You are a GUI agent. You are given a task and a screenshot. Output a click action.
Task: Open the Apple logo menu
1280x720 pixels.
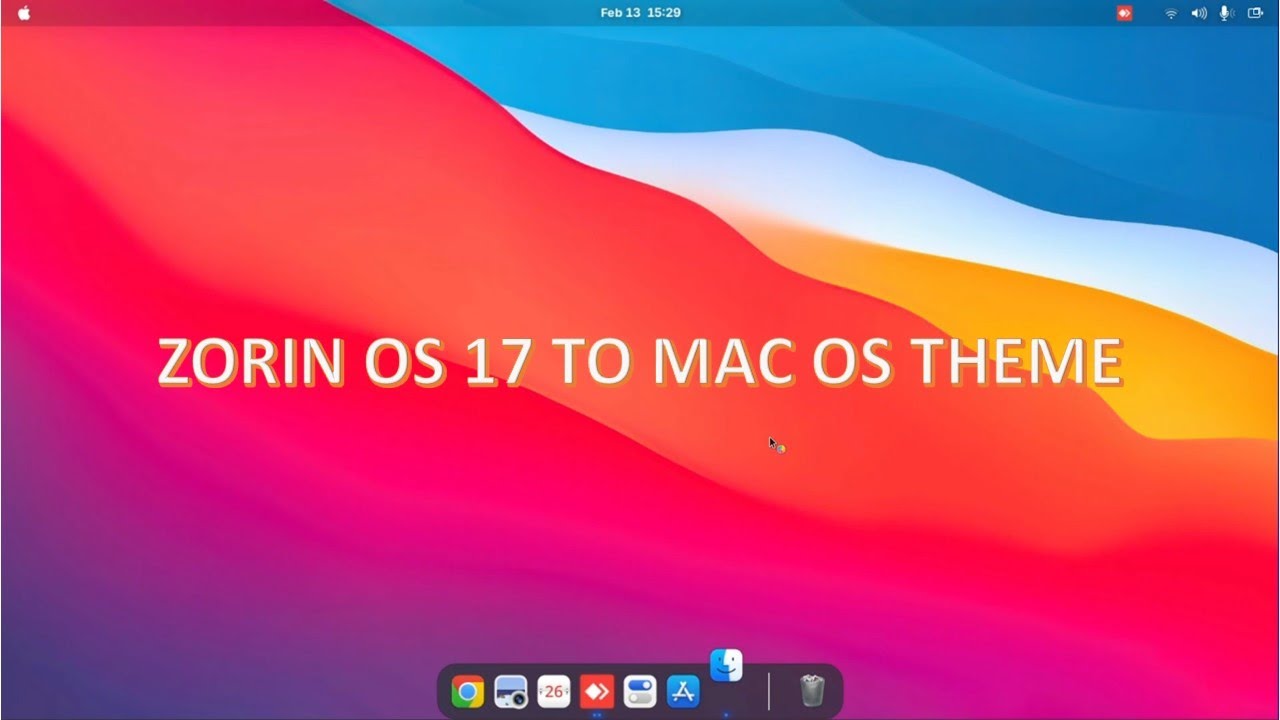(x=24, y=13)
